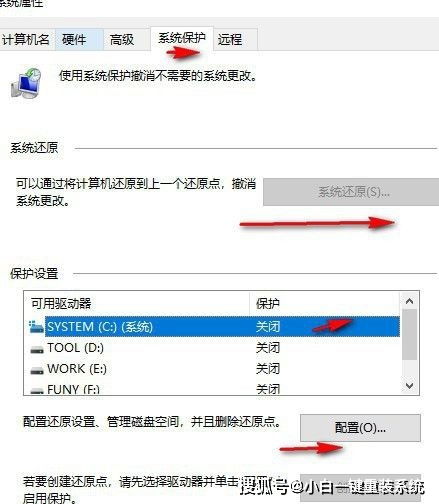Click the drive list scroll down arrow
The height and width of the screenshot is (504, 439).
tap(409, 386)
